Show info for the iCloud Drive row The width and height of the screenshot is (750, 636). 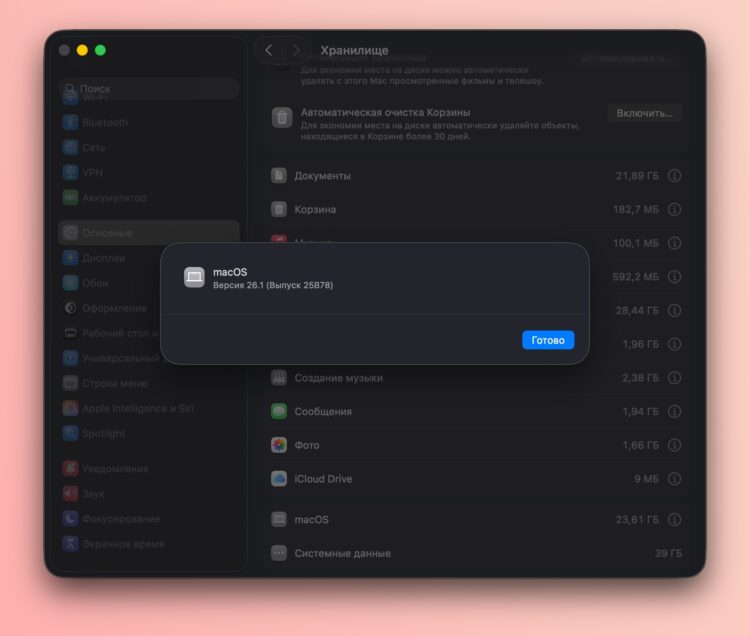(x=674, y=479)
